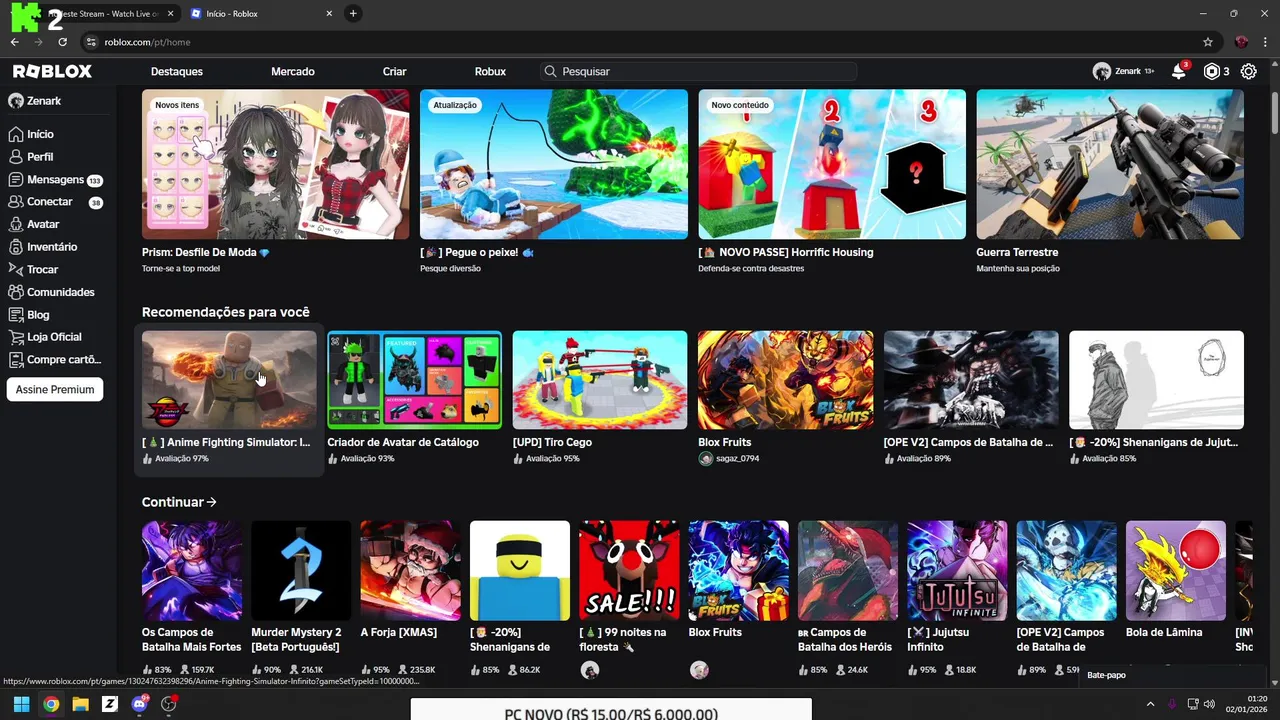Open the Continuar section link
The height and width of the screenshot is (720, 1280).
coord(179,502)
